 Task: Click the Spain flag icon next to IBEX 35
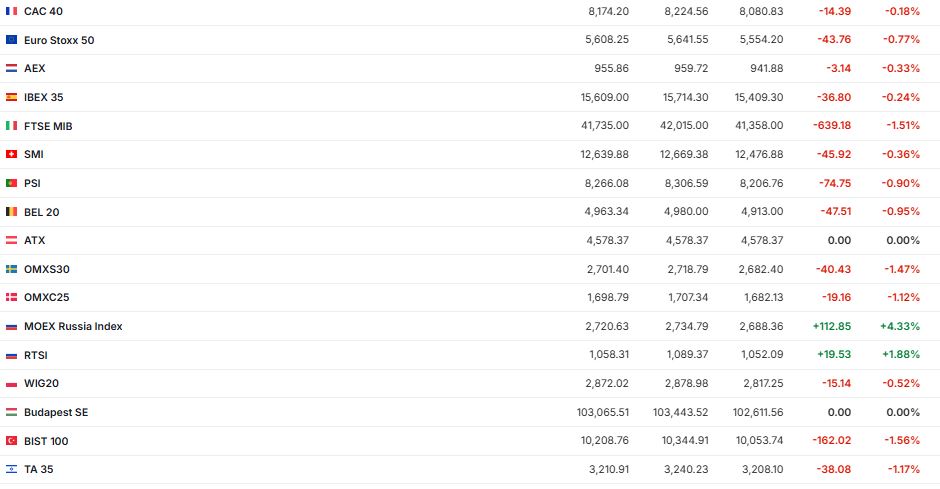pos(11,97)
